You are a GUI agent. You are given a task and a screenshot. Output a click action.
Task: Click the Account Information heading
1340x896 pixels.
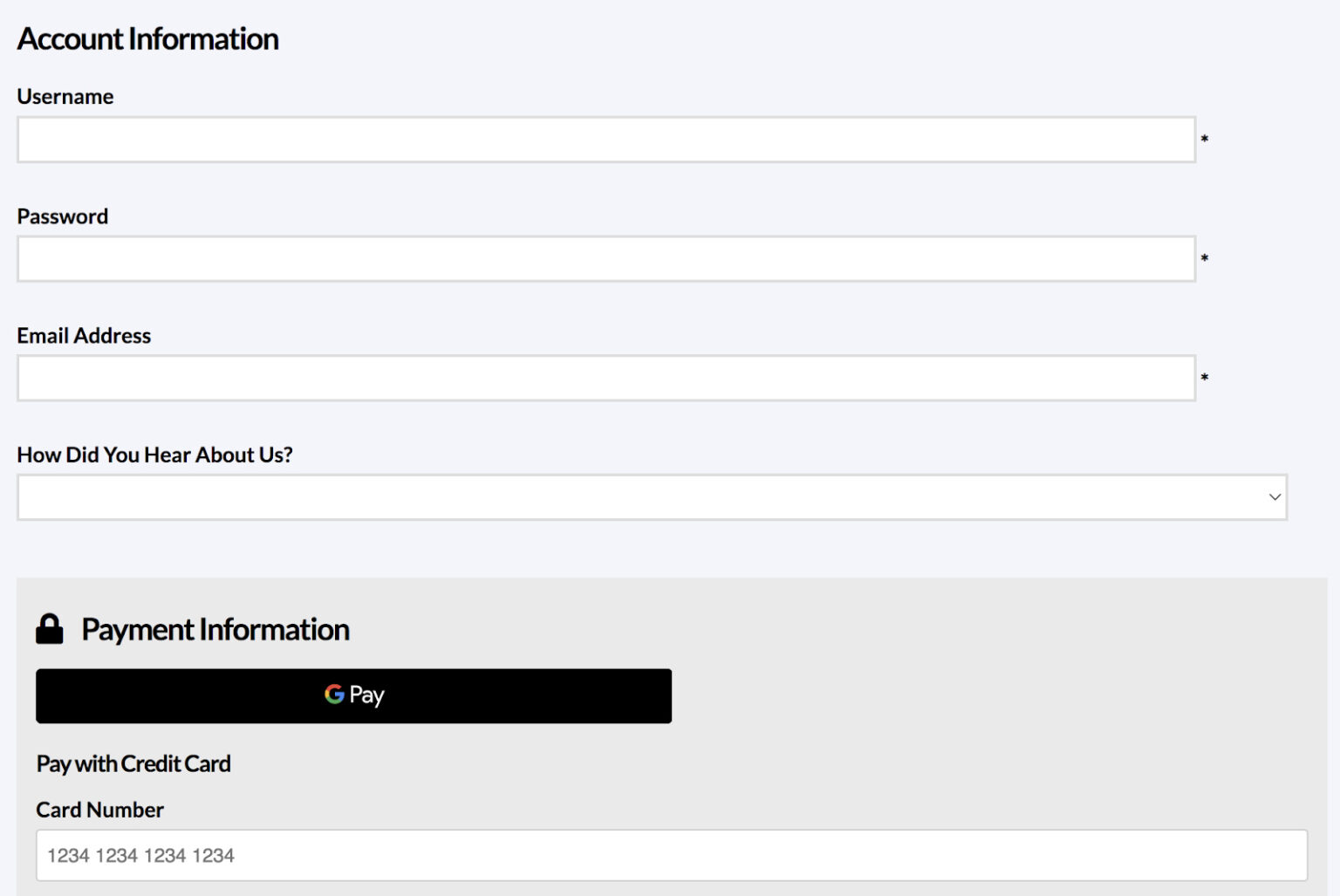tap(148, 39)
